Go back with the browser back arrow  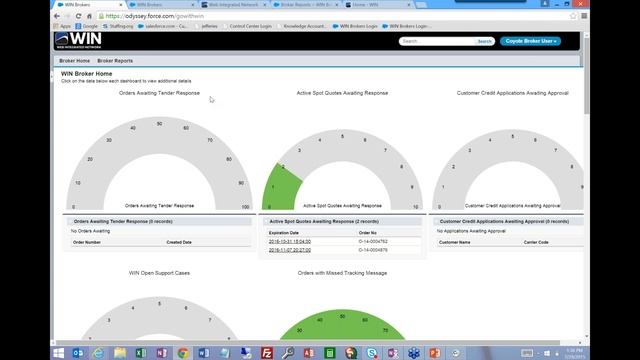pyautogui.click(x=57, y=16)
